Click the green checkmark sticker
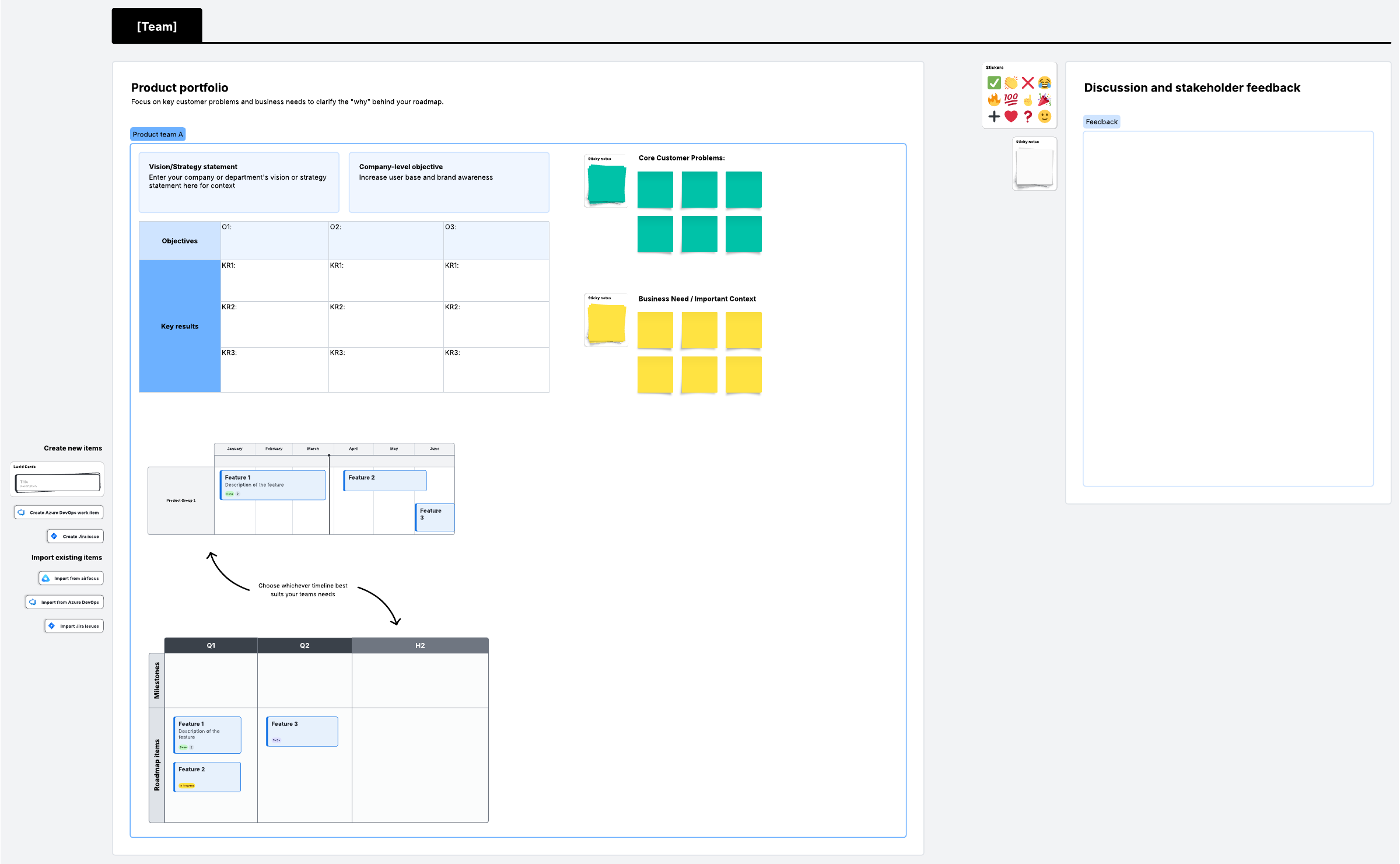 pos(994,83)
